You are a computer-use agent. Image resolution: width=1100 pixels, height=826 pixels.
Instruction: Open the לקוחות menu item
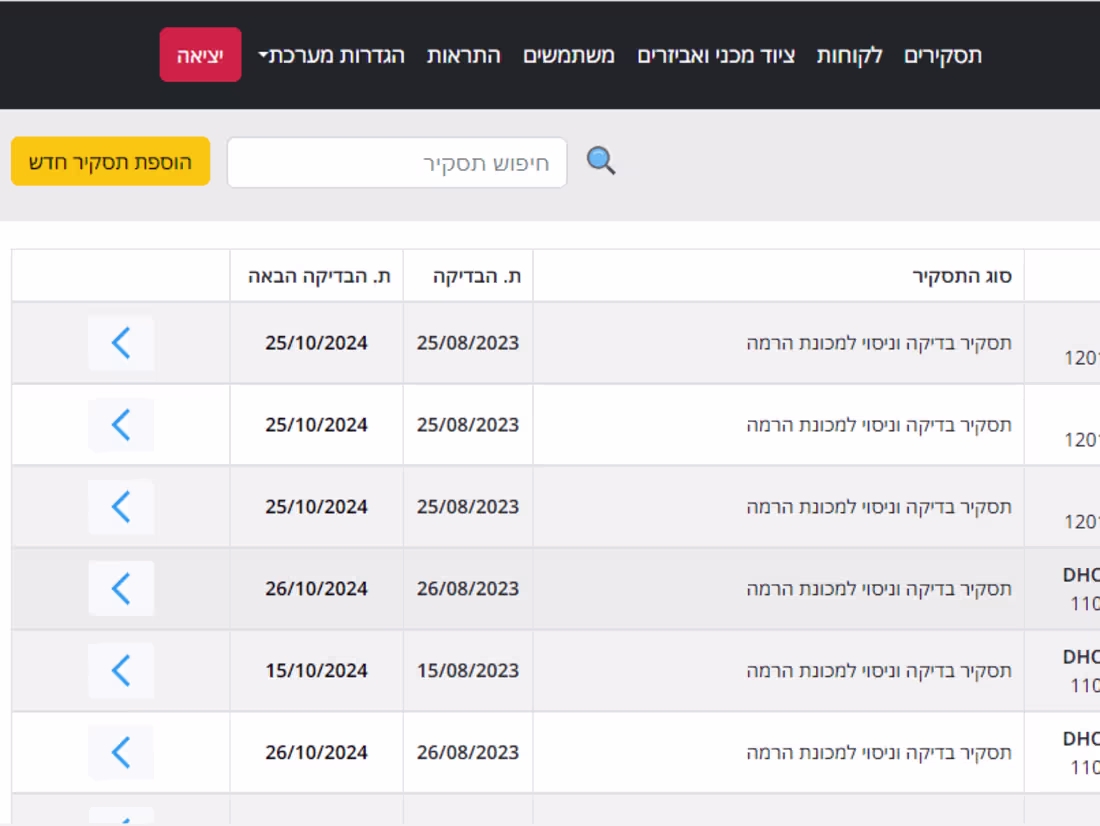coord(850,55)
